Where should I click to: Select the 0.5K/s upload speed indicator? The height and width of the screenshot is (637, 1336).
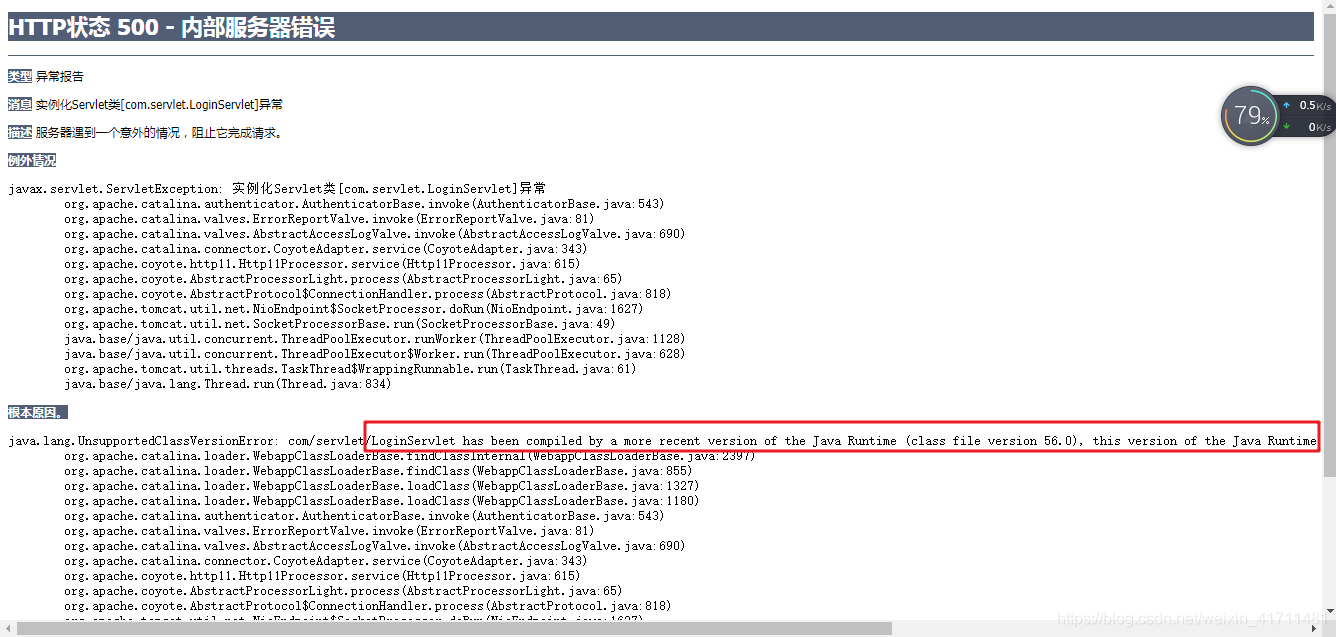tap(1314, 105)
